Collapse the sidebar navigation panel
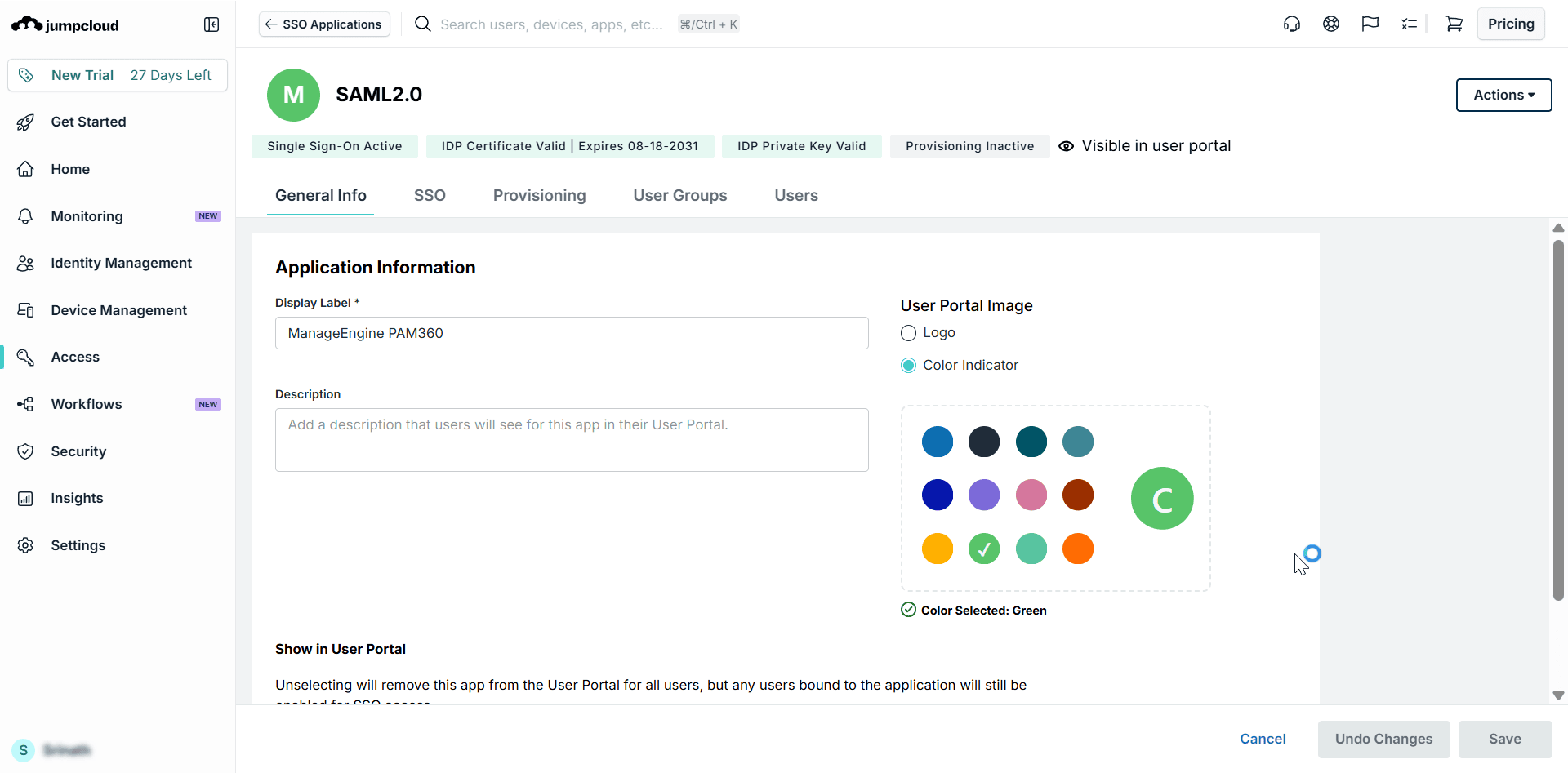Viewport: 1568px width, 773px height. pyautogui.click(x=212, y=24)
